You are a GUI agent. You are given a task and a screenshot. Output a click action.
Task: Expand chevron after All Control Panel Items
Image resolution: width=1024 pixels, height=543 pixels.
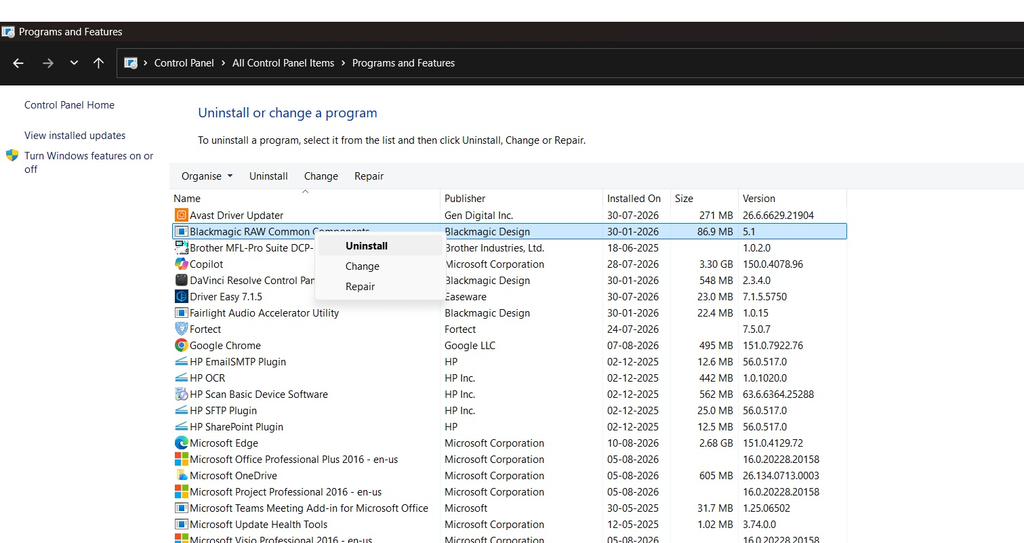[343, 63]
